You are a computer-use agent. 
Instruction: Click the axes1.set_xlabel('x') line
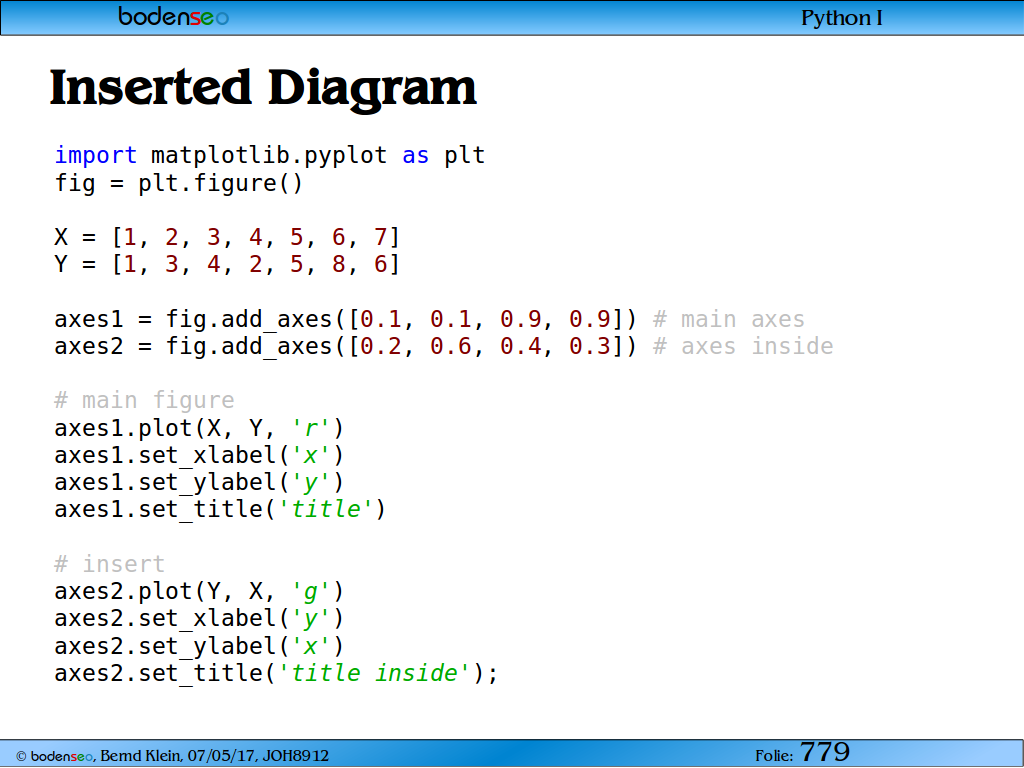tap(199, 455)
